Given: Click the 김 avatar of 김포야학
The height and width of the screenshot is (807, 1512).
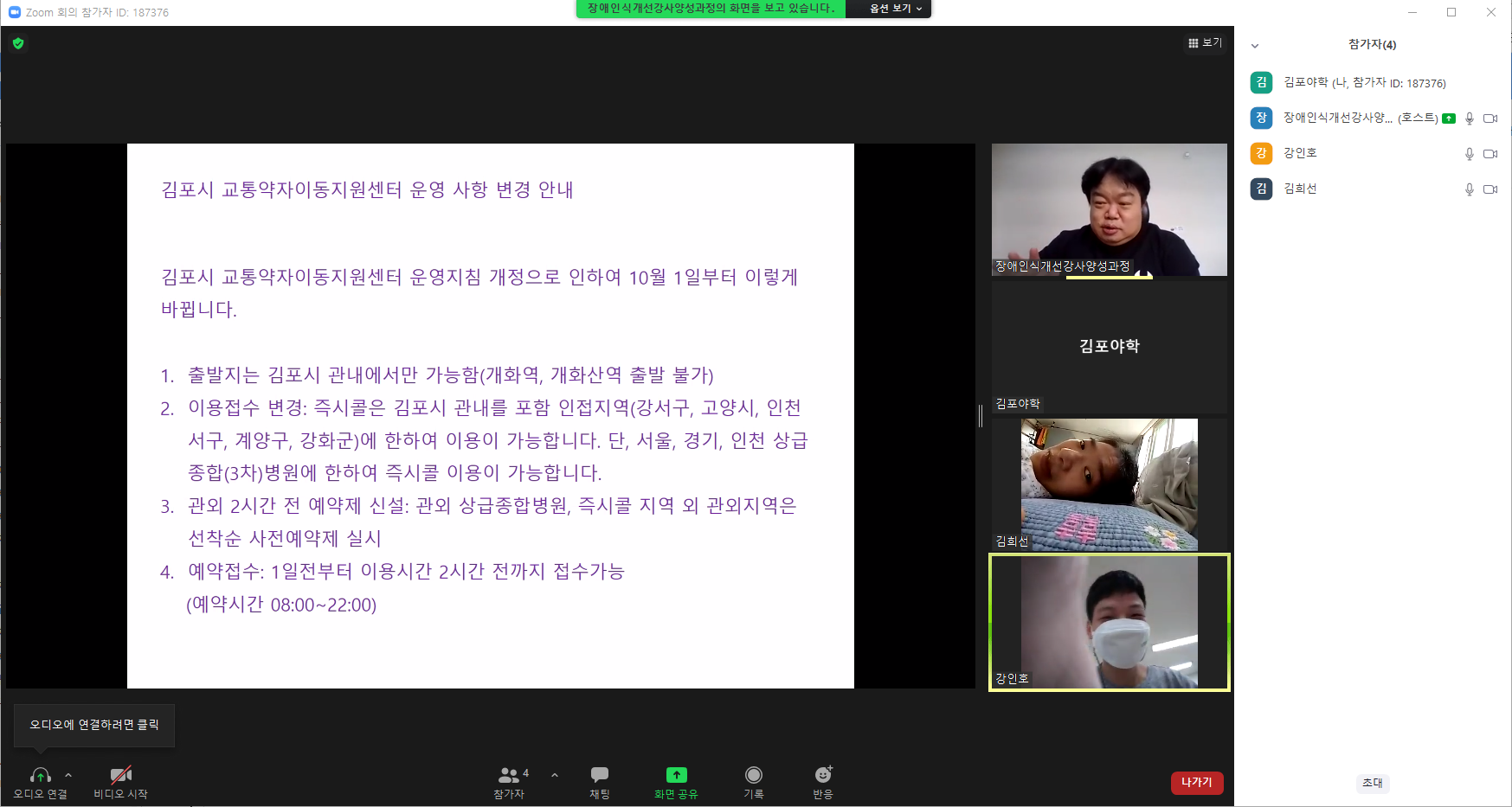Looking at the screenshot, I should coord(1261,82).
